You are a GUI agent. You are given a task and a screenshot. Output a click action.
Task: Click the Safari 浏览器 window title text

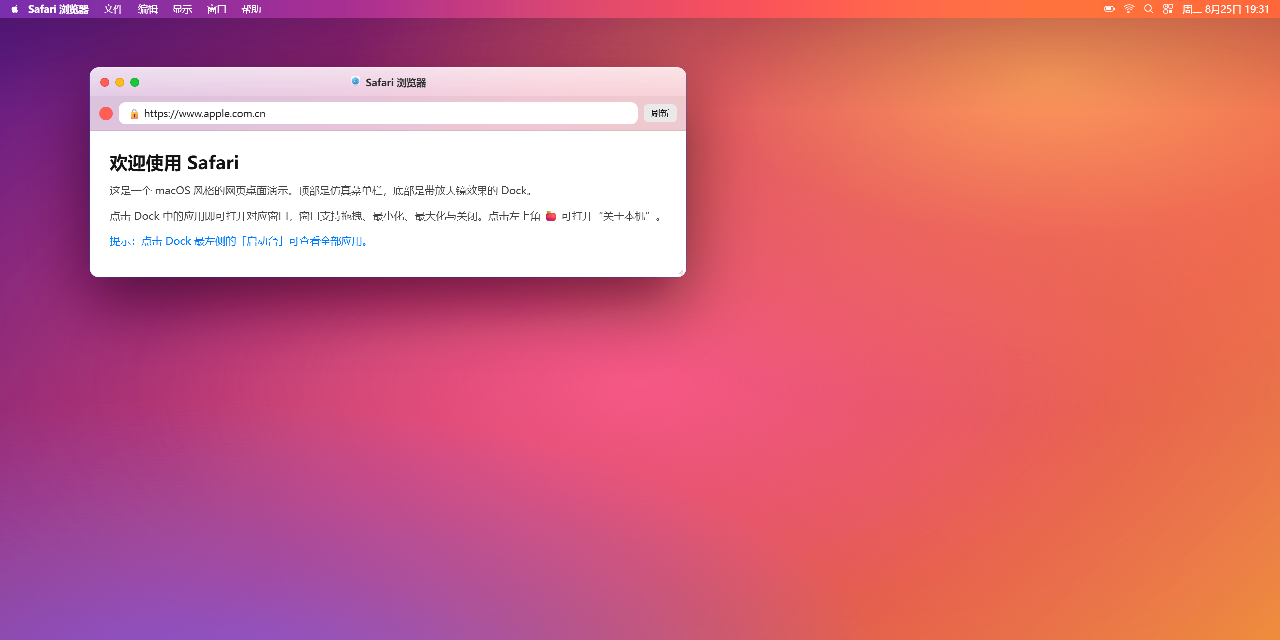pos(395,83)
